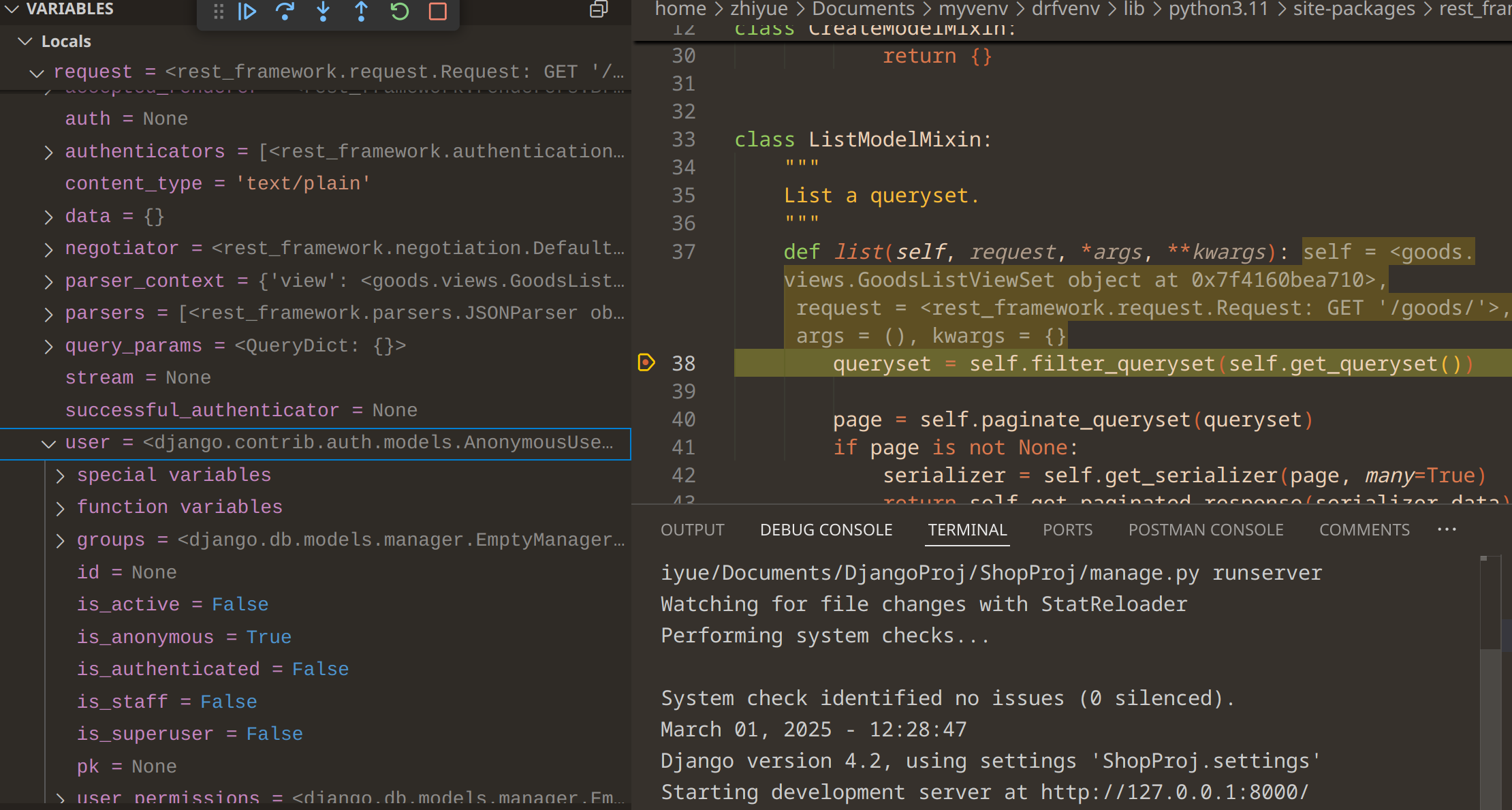Click the Step Out debug icon

tap(362, 12)
